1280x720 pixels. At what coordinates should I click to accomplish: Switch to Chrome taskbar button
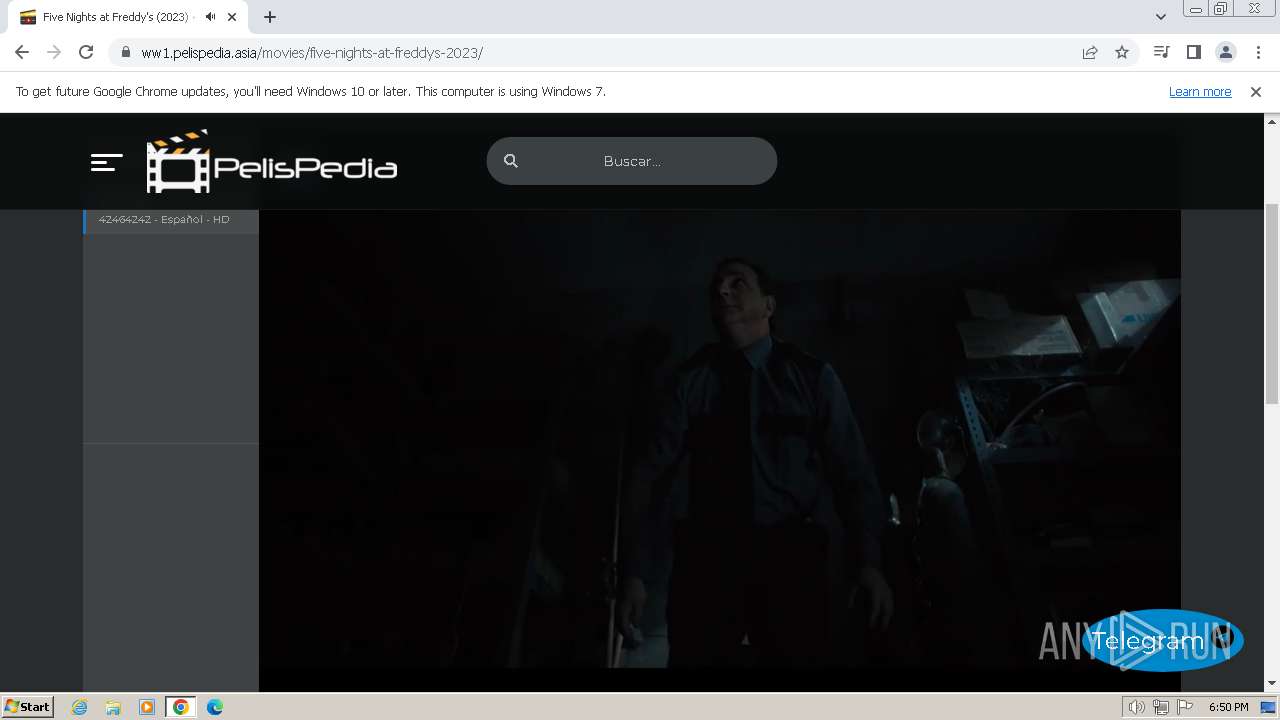[181, 707]
